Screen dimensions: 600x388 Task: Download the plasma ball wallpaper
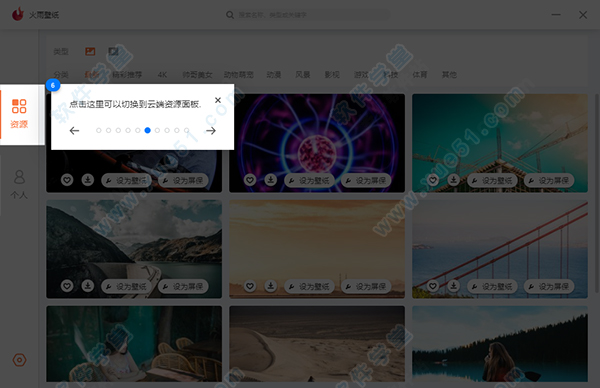(271, 179)
